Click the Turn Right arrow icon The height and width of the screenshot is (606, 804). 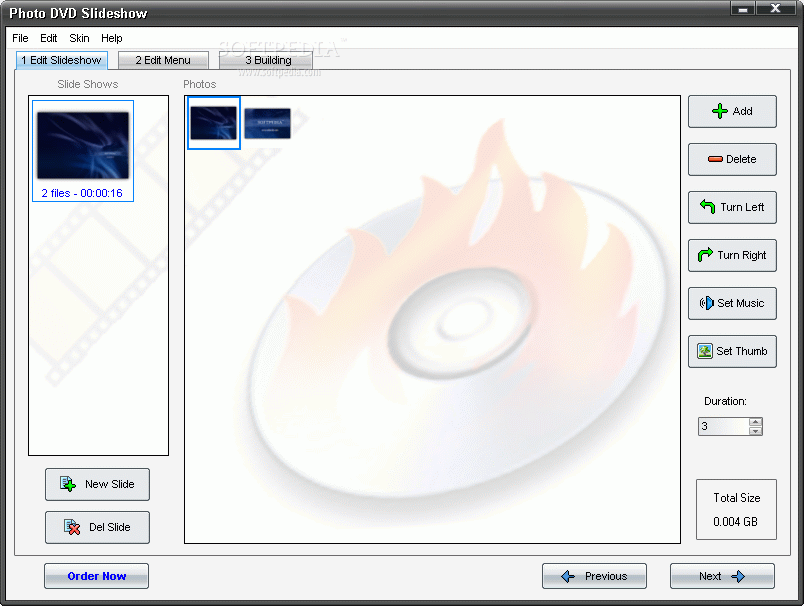[705, 254]
